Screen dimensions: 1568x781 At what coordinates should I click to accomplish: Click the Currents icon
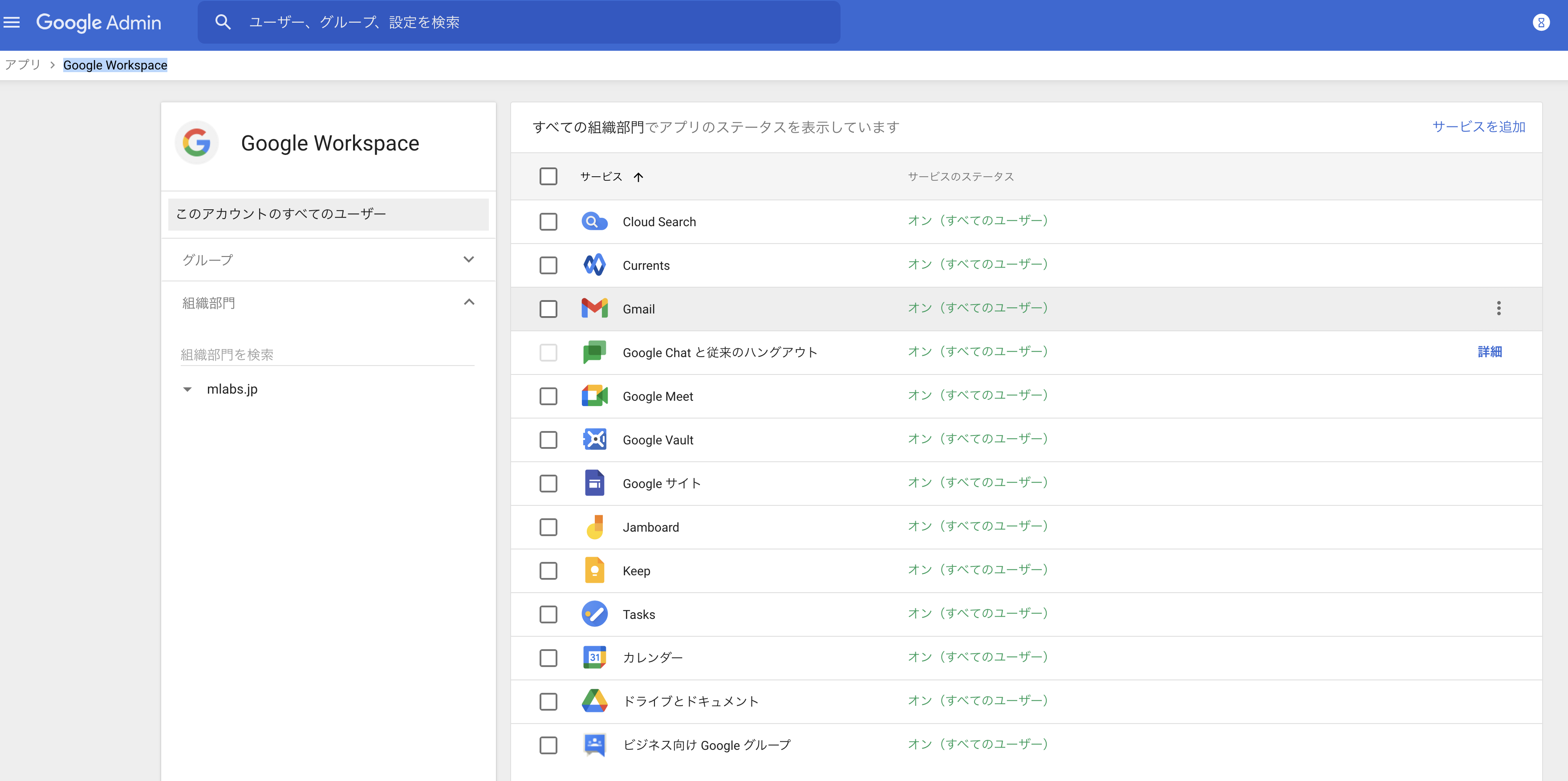point(594,265)
